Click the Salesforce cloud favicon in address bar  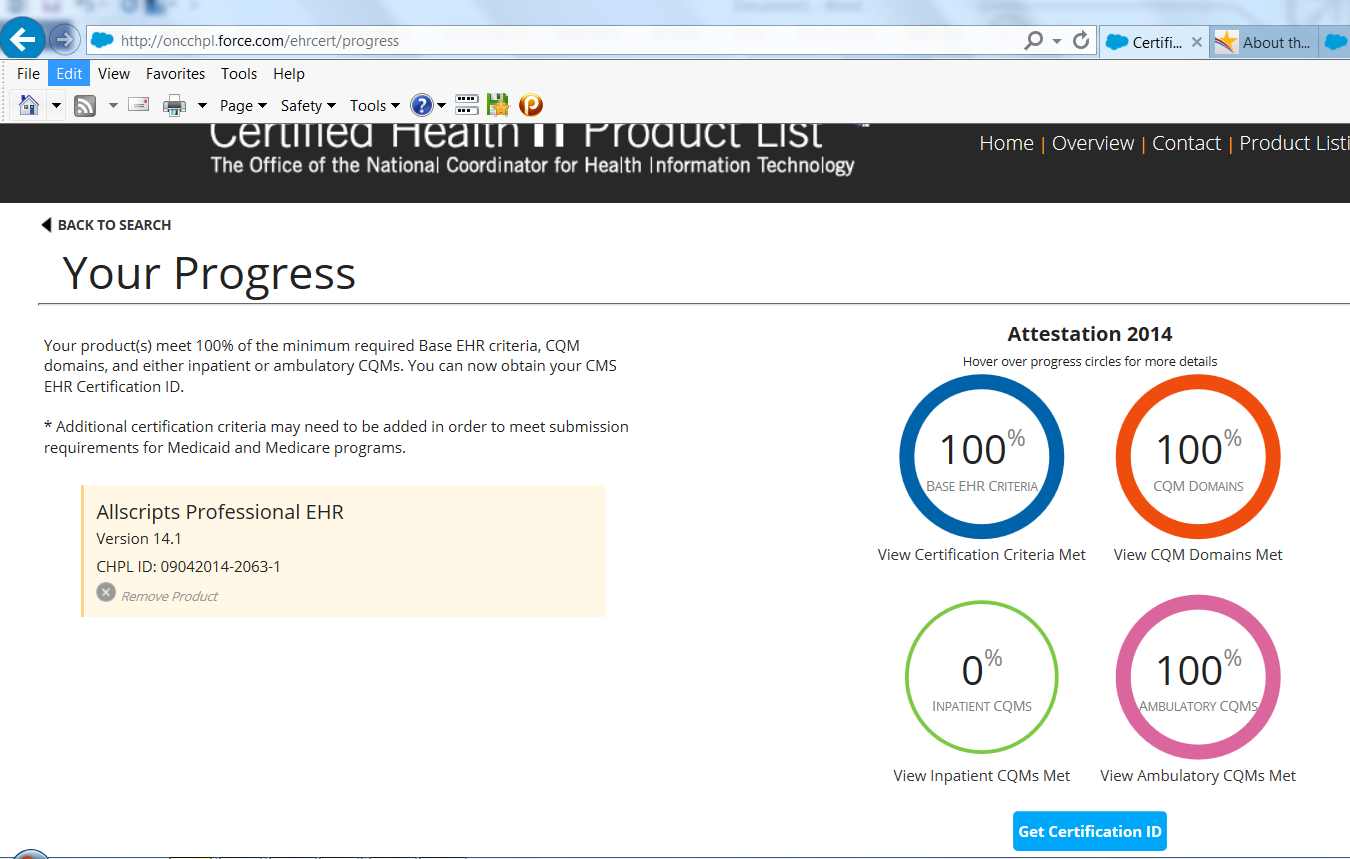pyautogui.click(x=101, y=41)
